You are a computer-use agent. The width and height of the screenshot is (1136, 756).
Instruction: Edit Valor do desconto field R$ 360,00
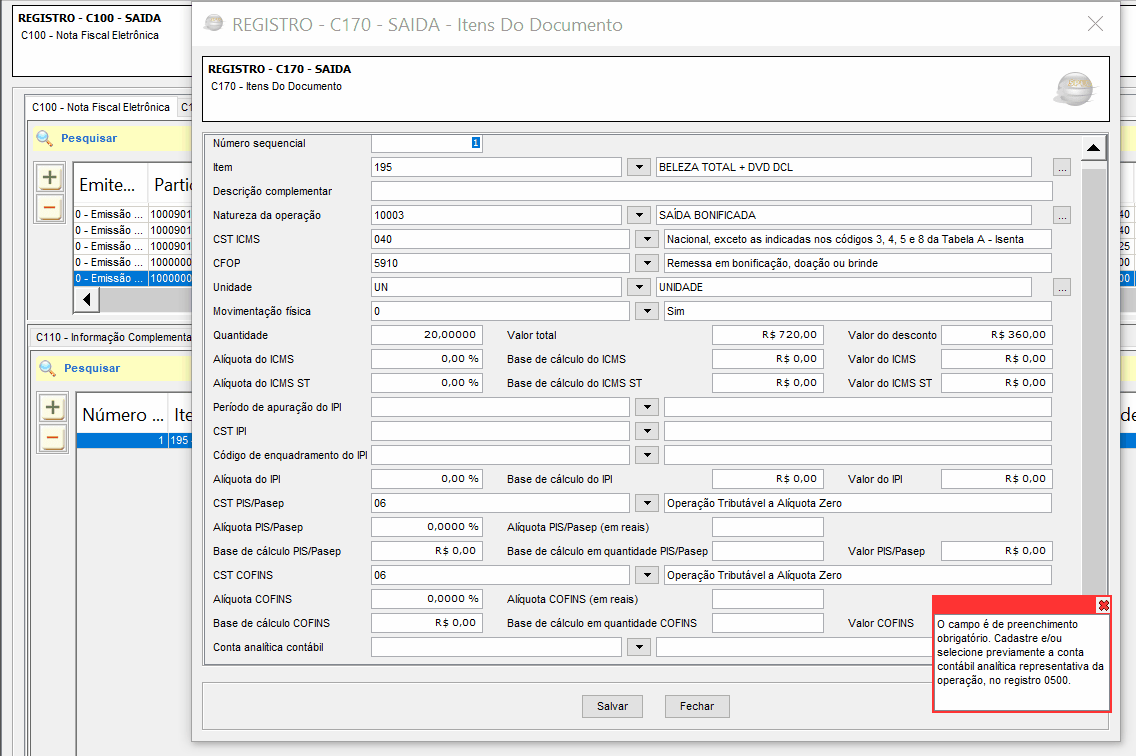pos(997,335)
